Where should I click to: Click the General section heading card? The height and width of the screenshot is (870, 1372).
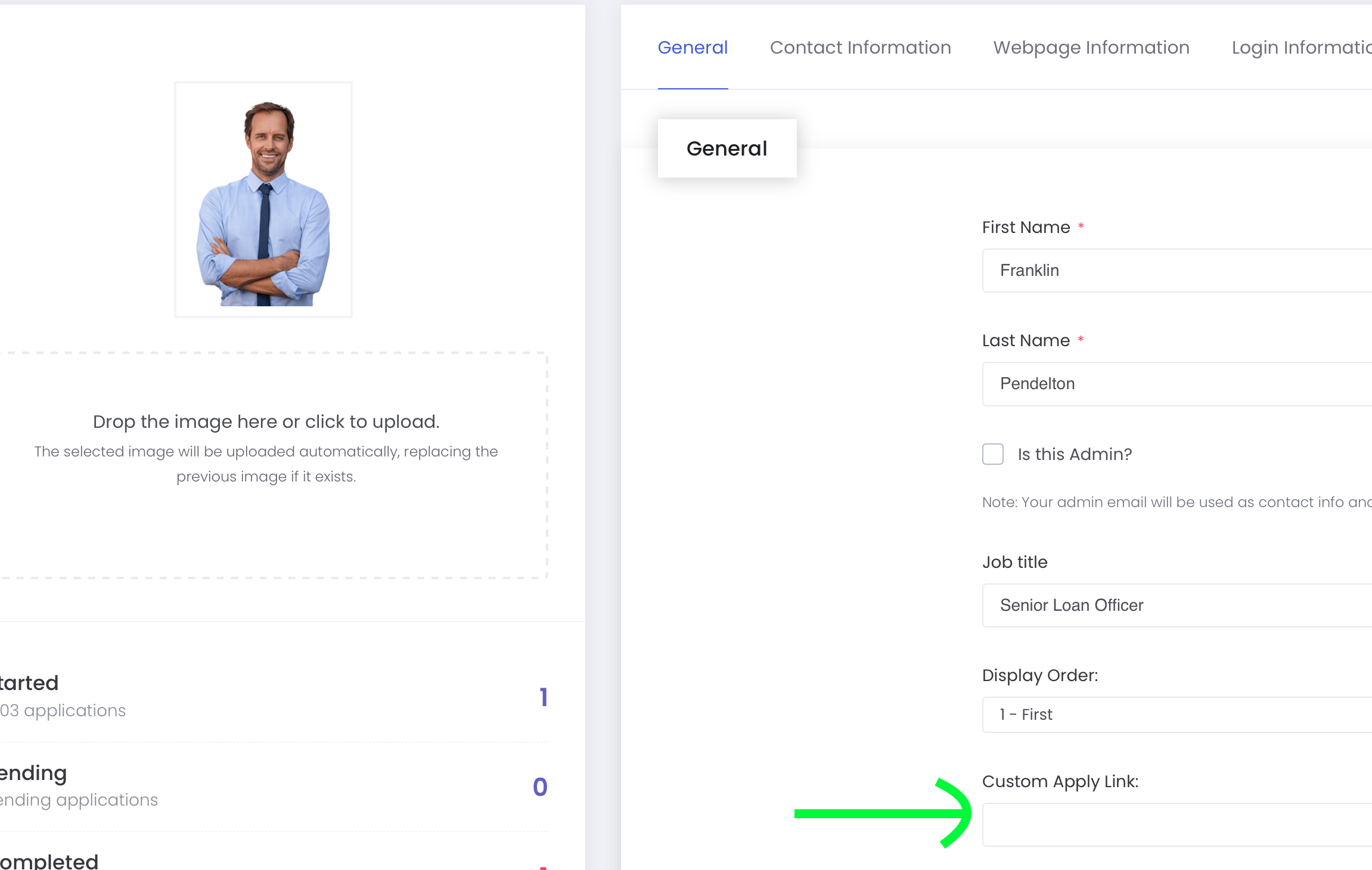click(x=727, y=148)
